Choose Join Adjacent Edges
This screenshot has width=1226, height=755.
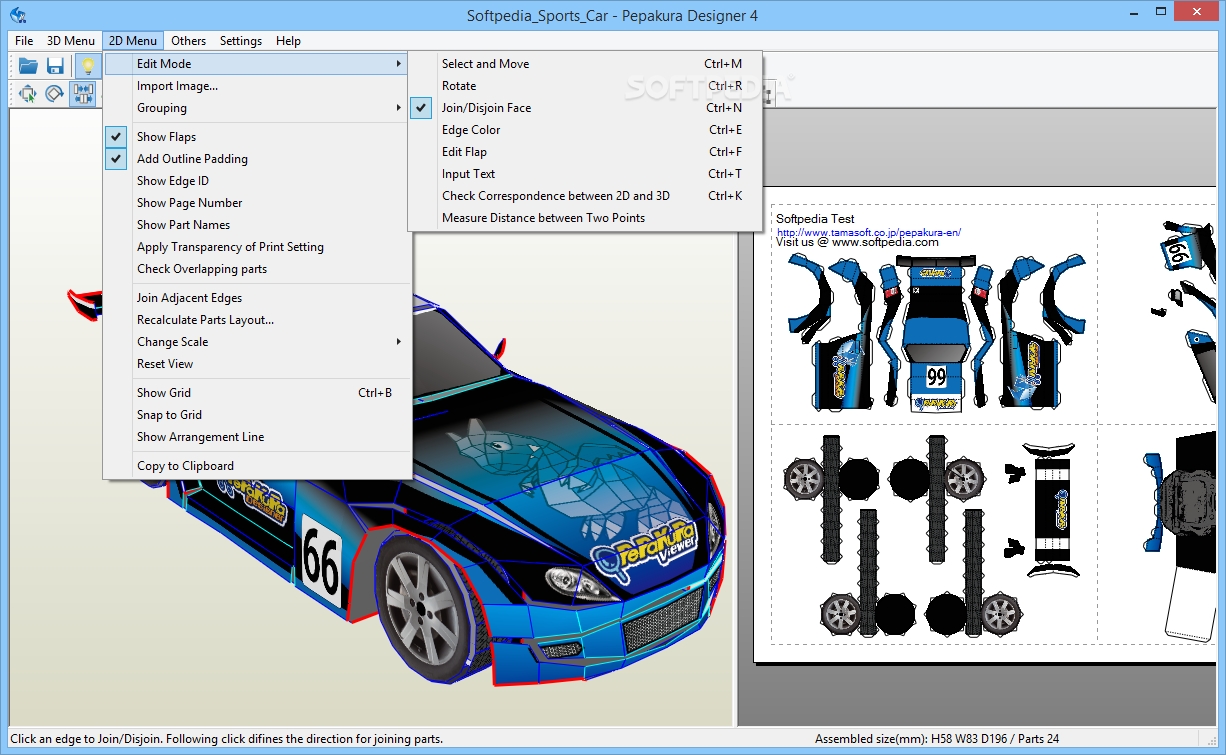(x=258, y=298)
